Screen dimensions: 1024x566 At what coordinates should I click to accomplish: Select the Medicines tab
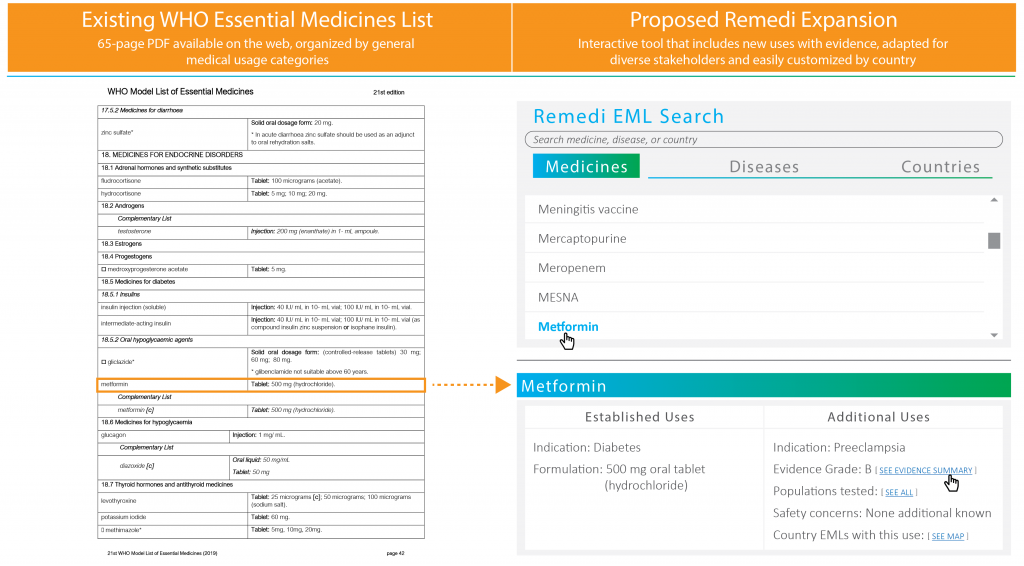point(586,166)
